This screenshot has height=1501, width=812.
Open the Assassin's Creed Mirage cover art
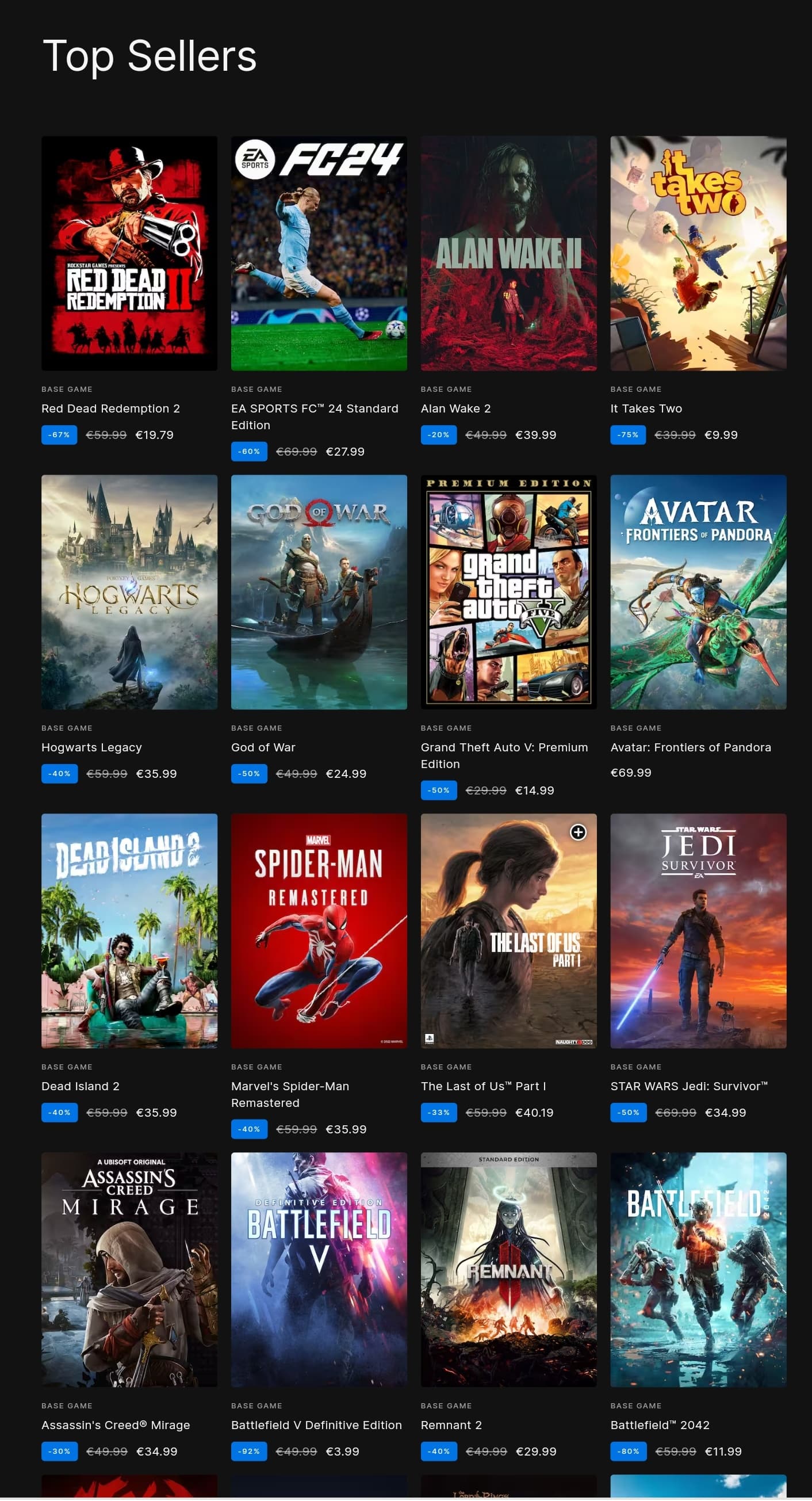coord(129,1269)
